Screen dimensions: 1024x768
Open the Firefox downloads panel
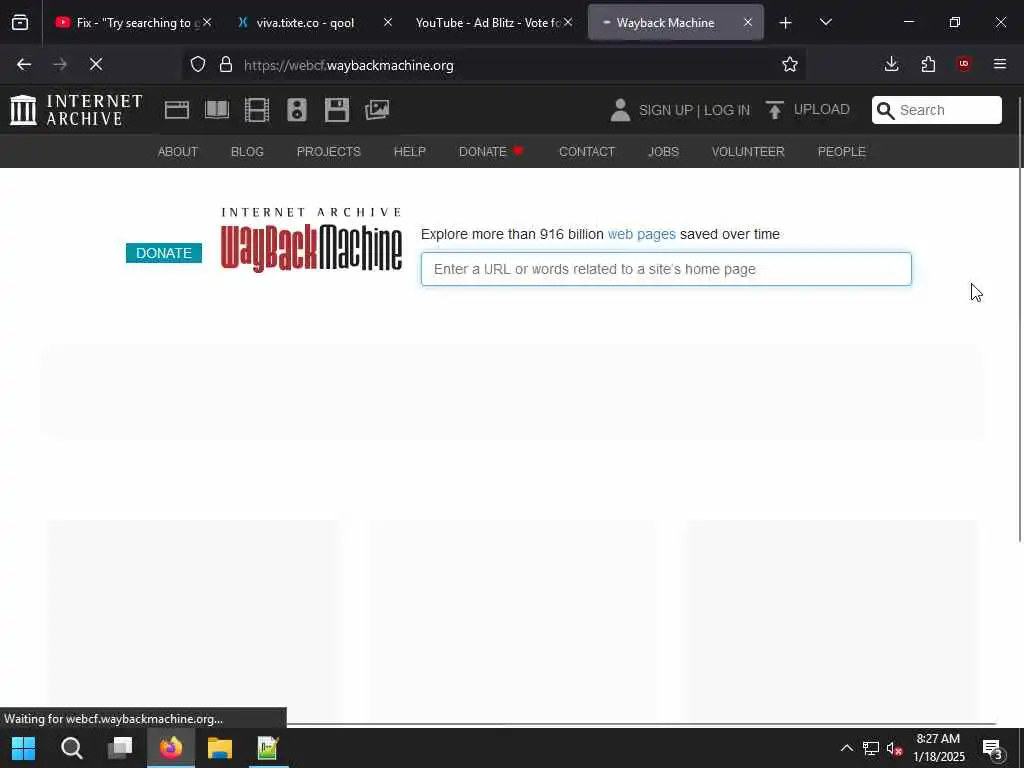click(891, 64)
